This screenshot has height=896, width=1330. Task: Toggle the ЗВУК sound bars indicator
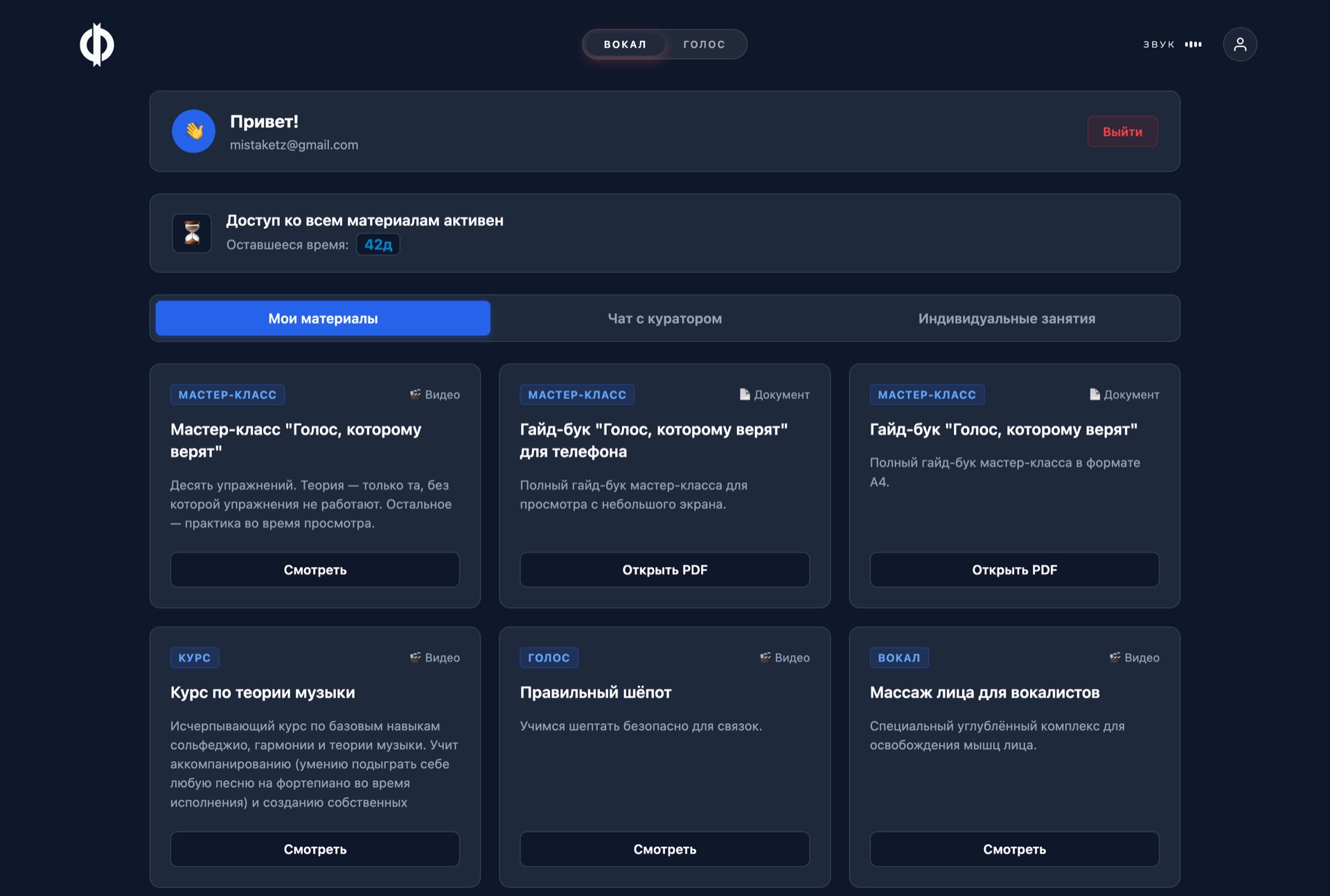click(1193, 44)
